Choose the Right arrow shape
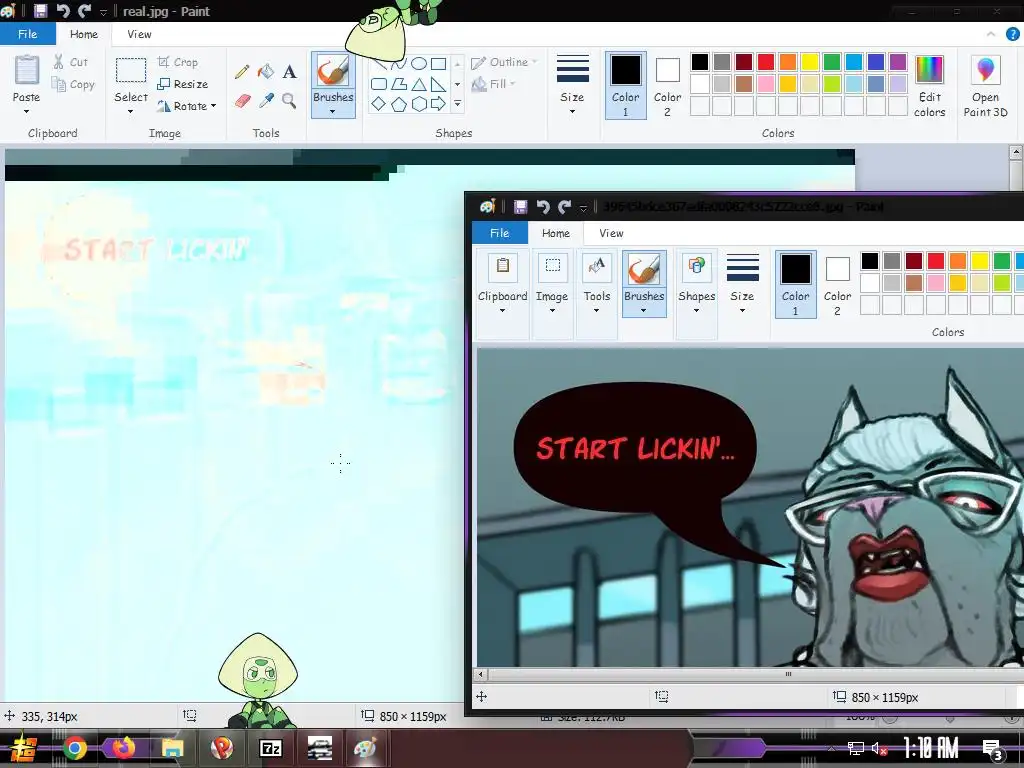Screen dimensions: 1024x768 click(x=439, y=104)
